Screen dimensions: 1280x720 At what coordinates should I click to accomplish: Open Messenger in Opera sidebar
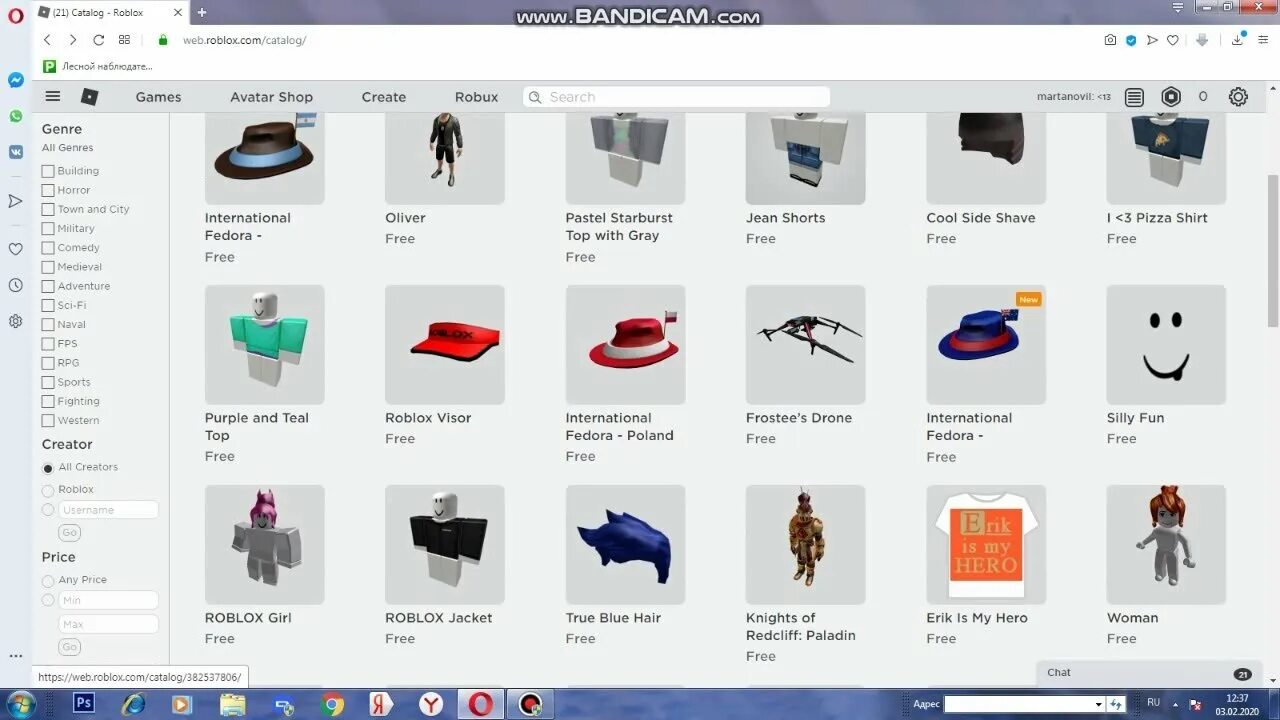click(15, 80)
